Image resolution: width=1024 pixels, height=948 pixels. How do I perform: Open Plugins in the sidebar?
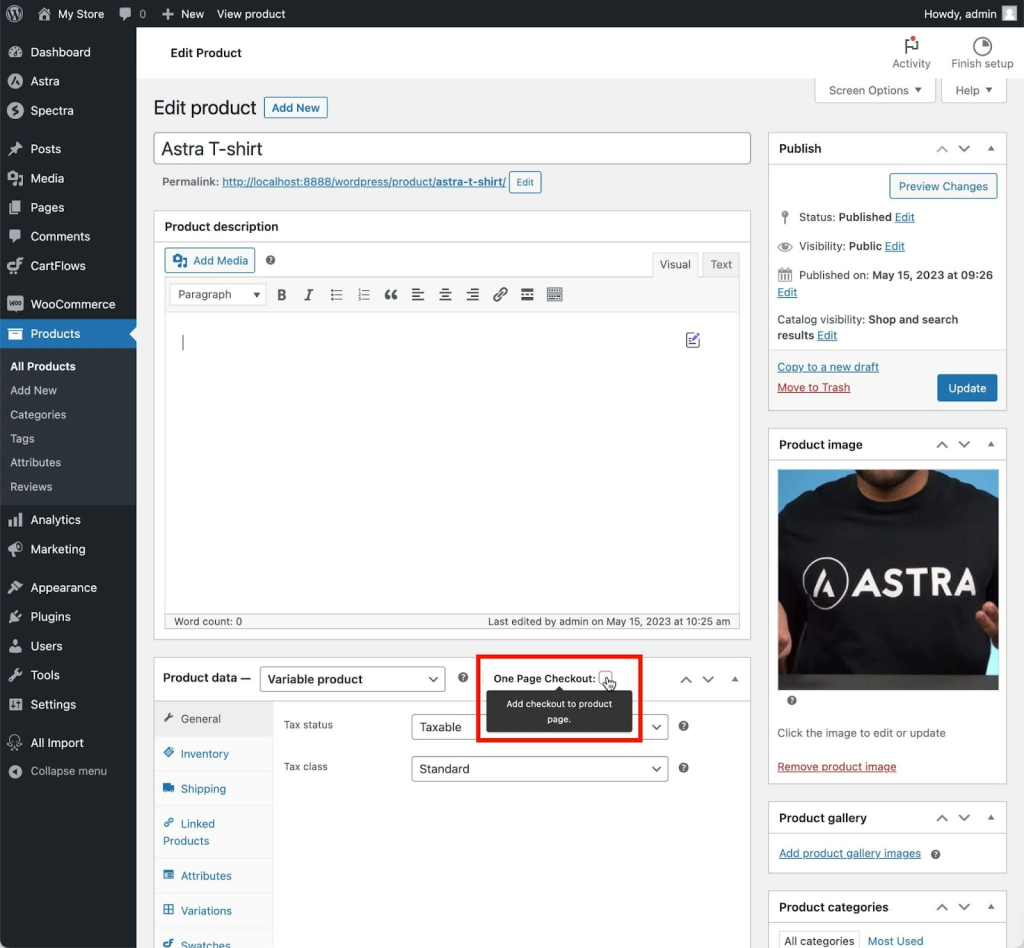click(68, 616)
